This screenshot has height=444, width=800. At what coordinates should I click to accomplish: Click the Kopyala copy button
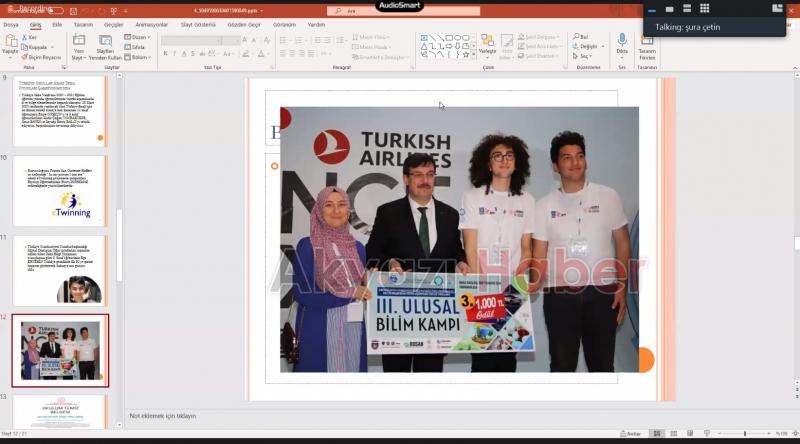click(x=35, y=47)
